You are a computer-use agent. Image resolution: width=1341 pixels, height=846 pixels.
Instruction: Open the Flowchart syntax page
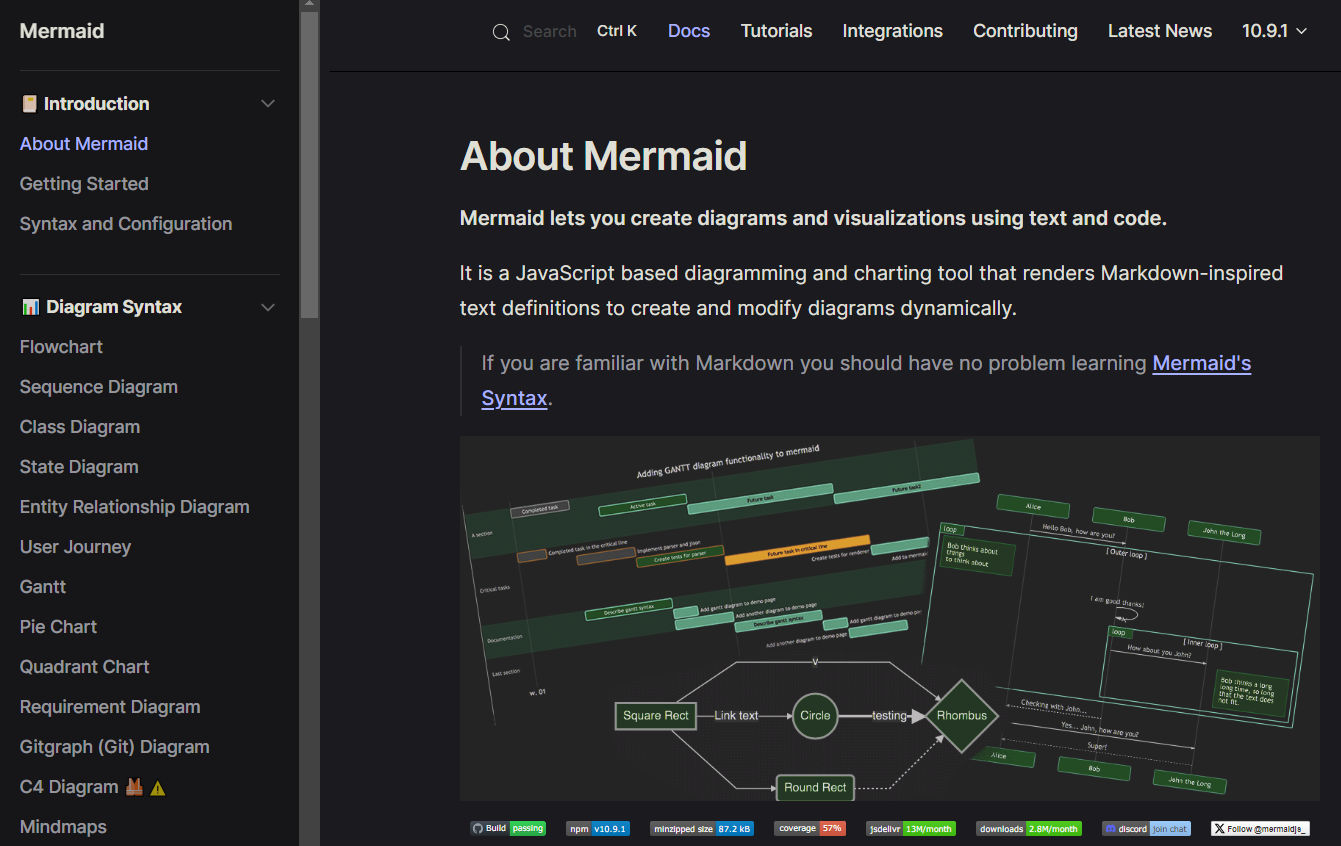[61, 347]
